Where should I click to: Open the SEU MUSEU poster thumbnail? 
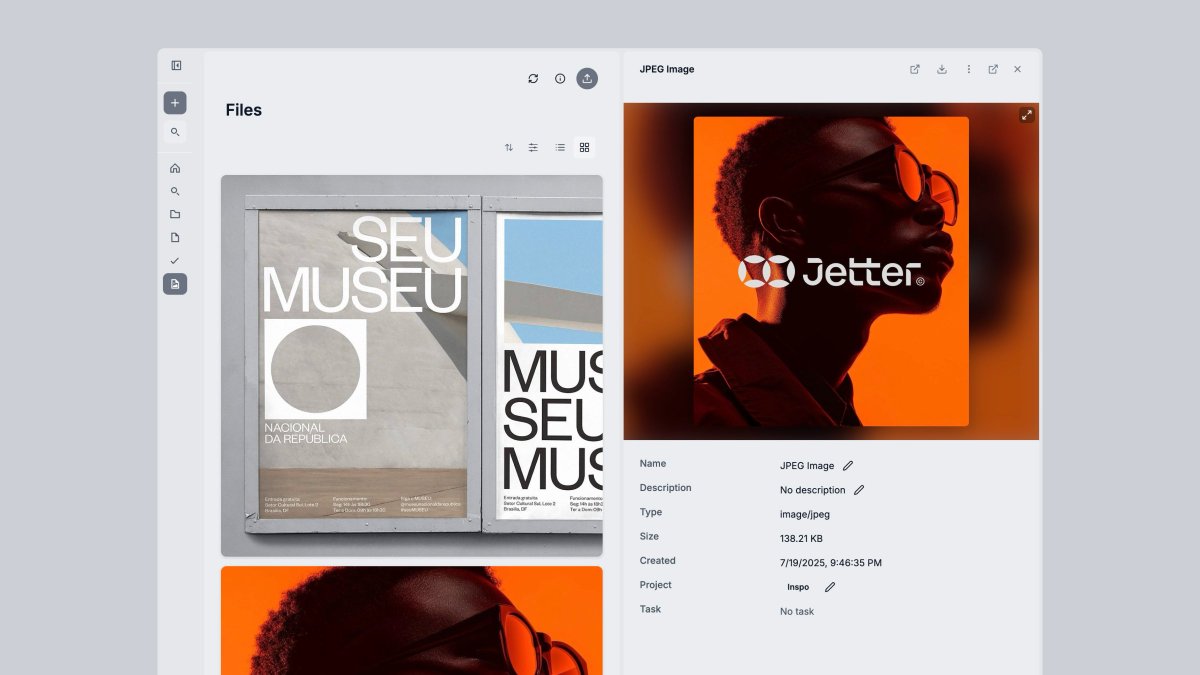click(412, 366)
